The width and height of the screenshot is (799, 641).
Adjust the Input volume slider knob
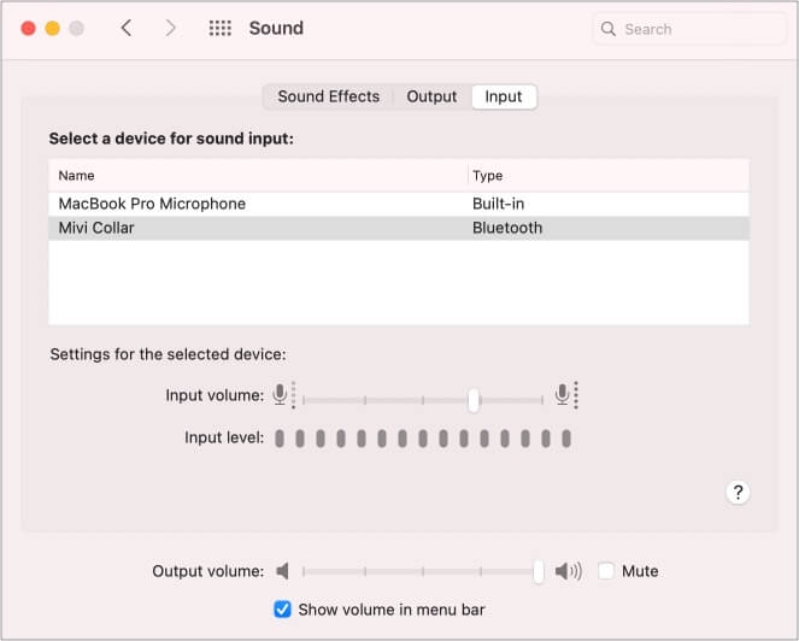474,400
